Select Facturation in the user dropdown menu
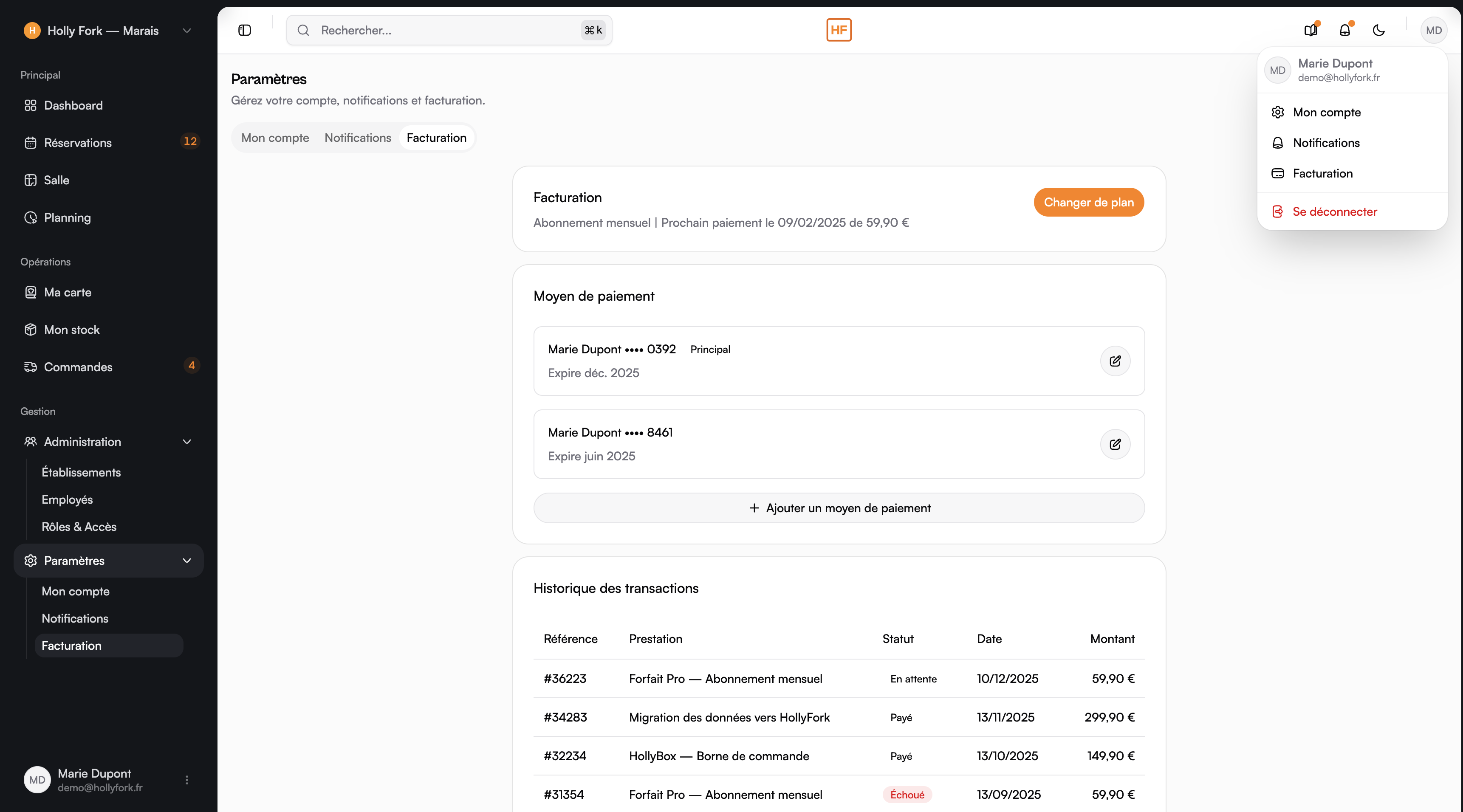This screenshot has width=1463, height=812. pyautogui.click(x=1322, y=173)
